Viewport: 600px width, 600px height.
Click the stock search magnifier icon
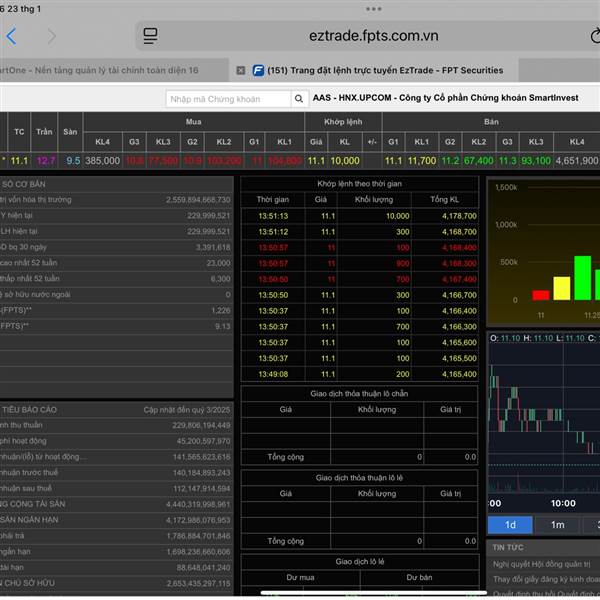pos(299,99)
